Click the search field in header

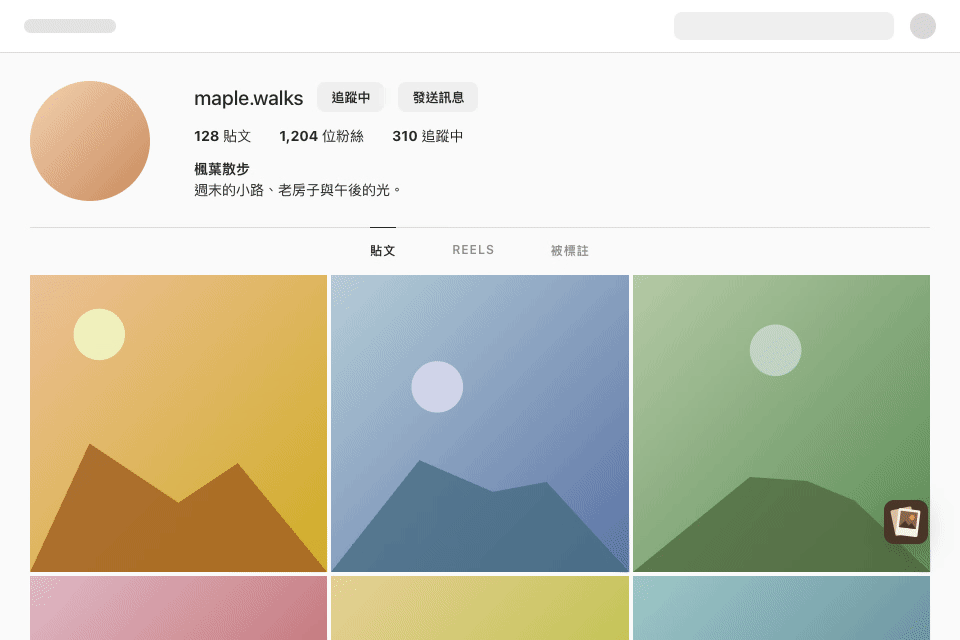click(784, 26)
